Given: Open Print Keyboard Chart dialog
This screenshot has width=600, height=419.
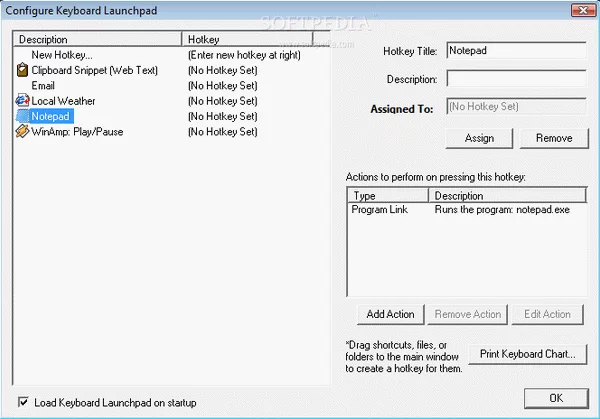Looking at the screenshot, I should pos(528,354).
